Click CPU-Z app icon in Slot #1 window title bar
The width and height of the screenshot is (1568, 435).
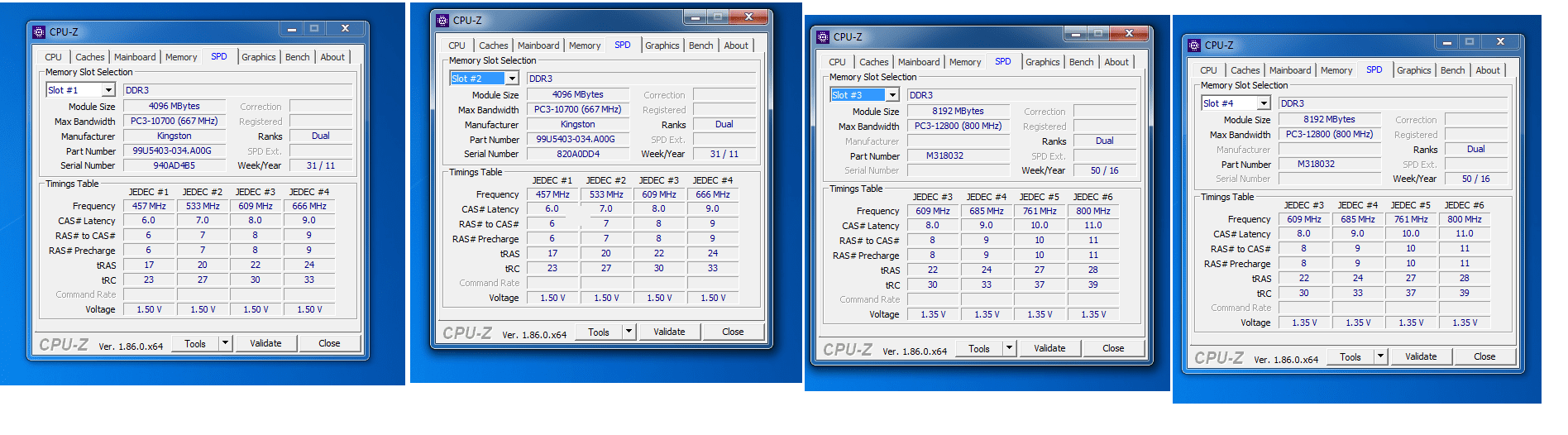[39, 32]
